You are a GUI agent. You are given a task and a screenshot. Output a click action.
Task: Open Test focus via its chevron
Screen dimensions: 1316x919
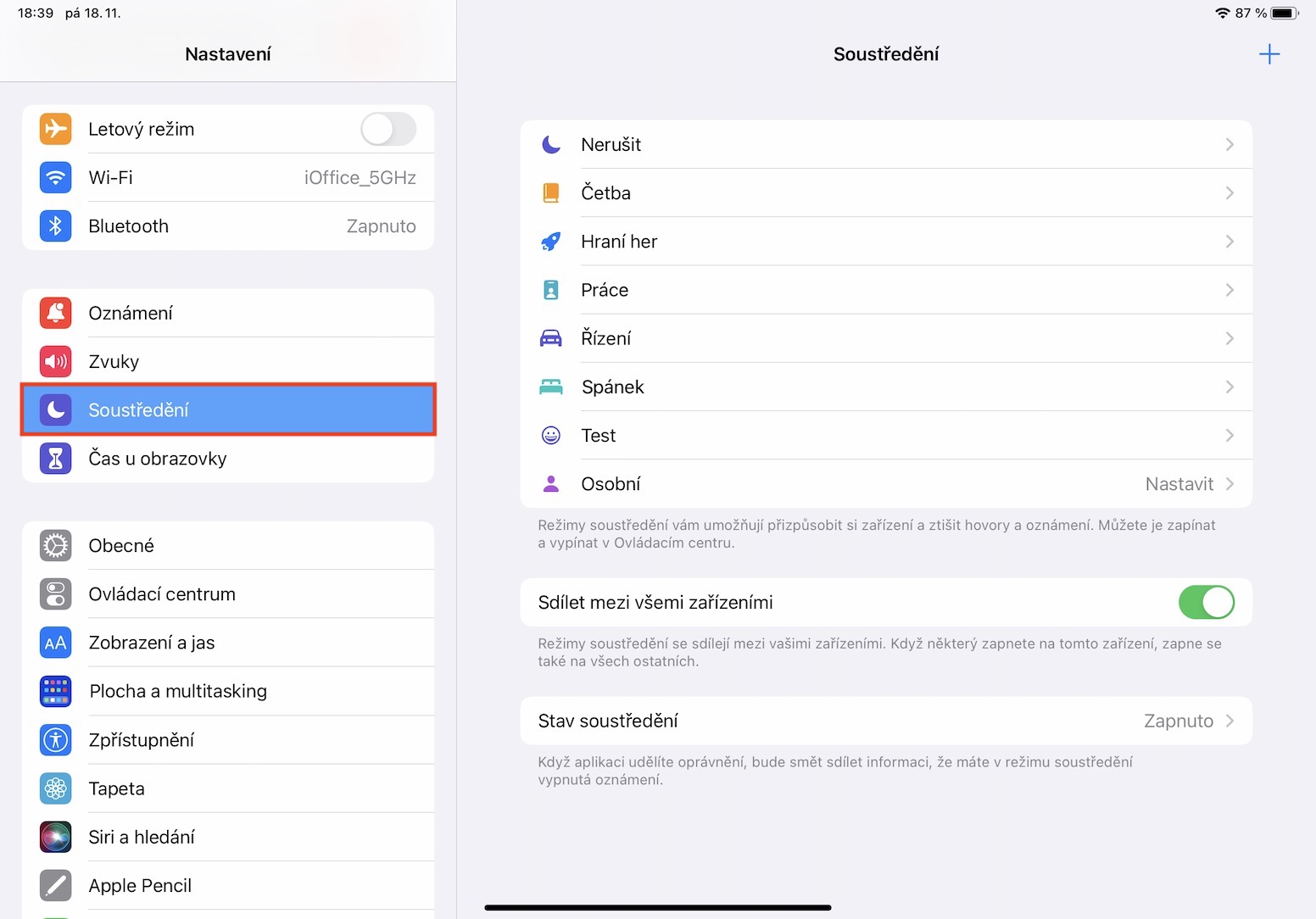1230,436
